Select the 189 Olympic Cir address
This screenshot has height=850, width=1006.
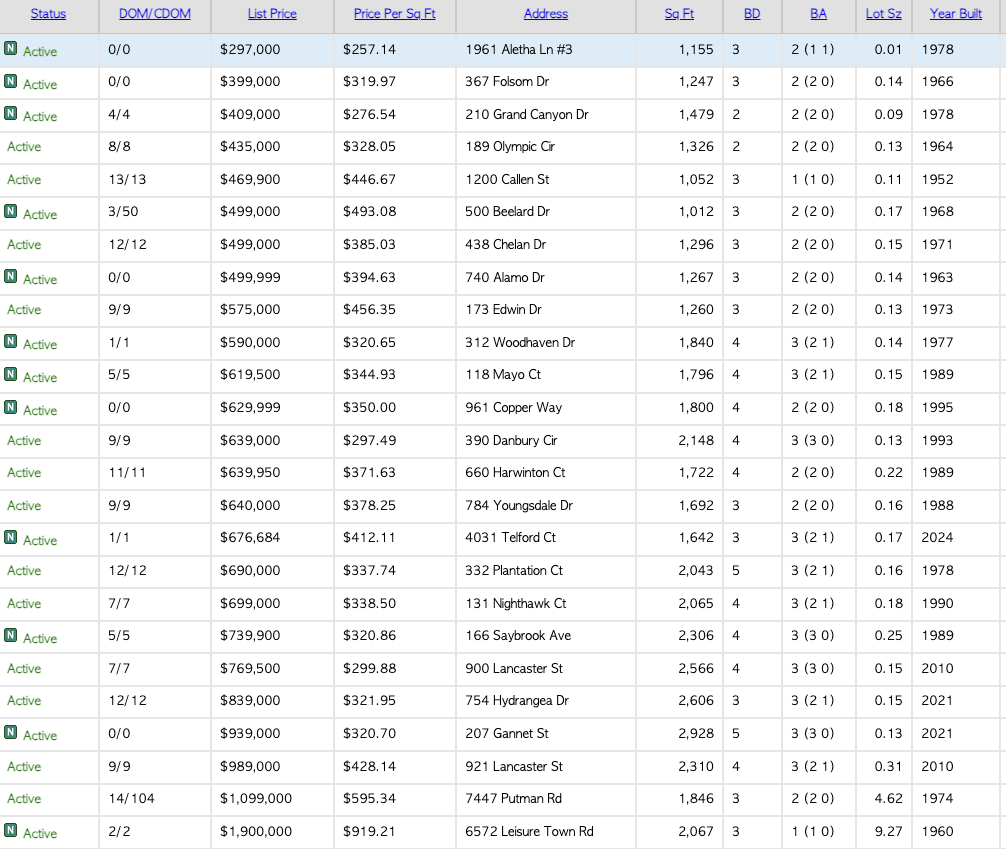click(510, 146)
